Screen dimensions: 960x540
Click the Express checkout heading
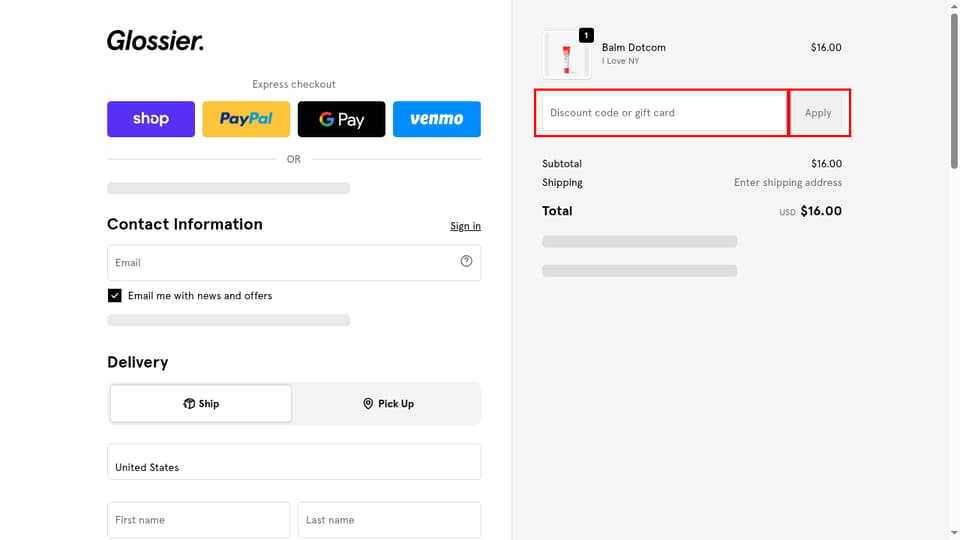[x=294, y=84]
